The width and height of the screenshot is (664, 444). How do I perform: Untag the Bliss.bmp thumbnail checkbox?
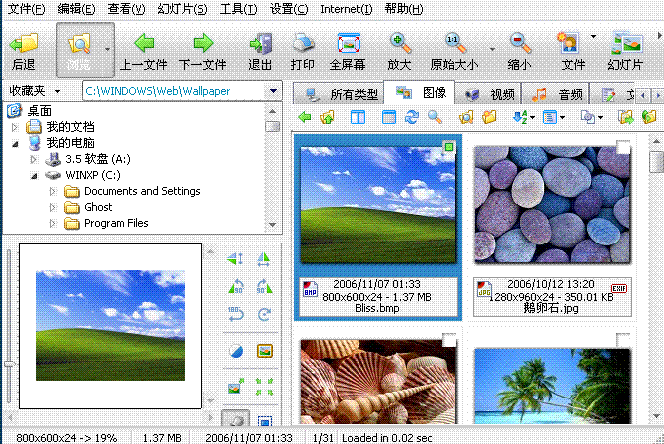point(449,147)
